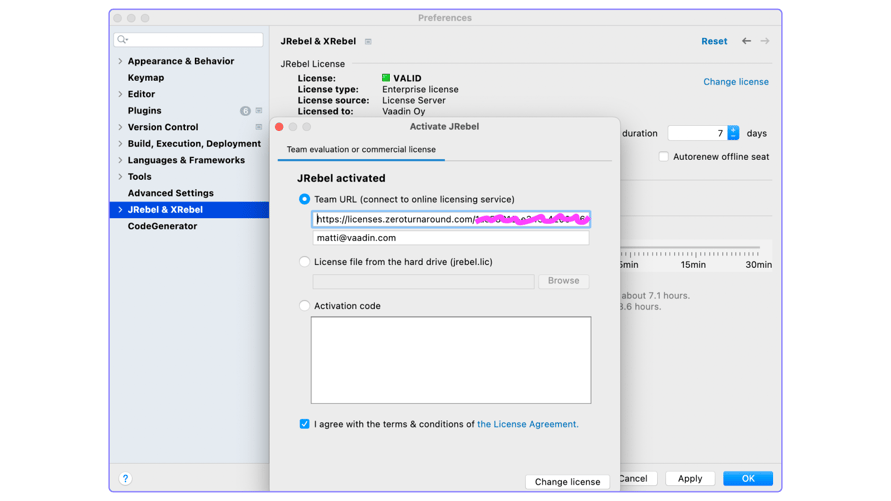891x501 pixels.
Task: Click the Team URL input field
Action: [451, 219]
